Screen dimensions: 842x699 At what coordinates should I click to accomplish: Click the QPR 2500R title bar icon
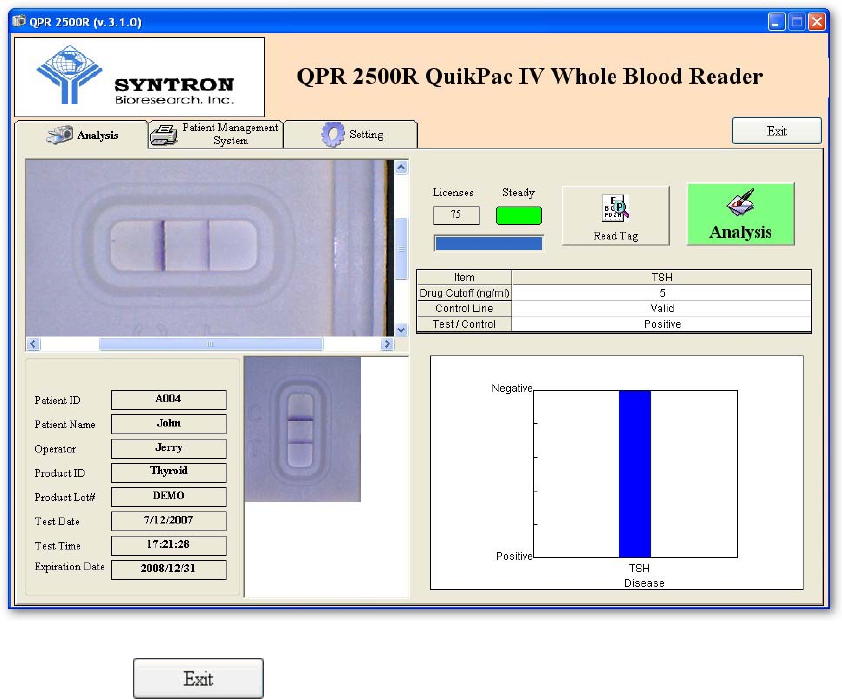click(19, 21)
